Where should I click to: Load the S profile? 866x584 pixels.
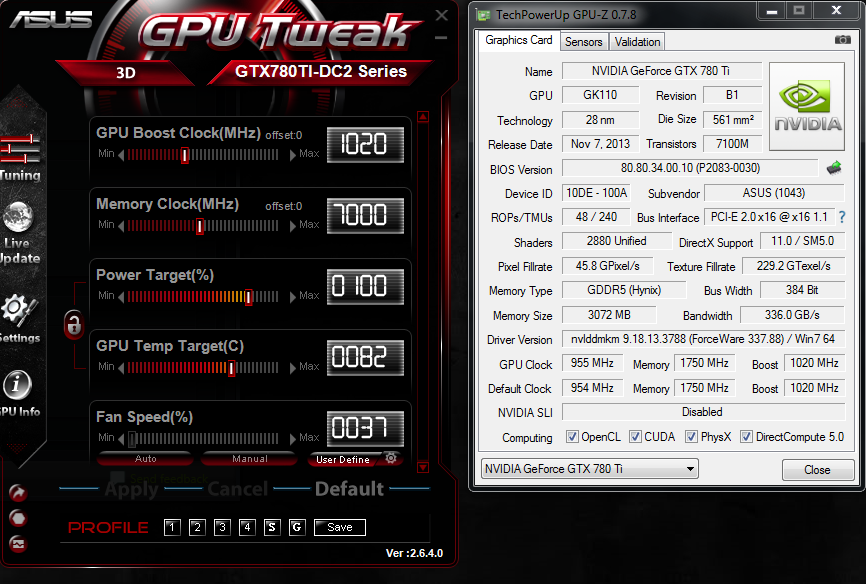point(272,527)
